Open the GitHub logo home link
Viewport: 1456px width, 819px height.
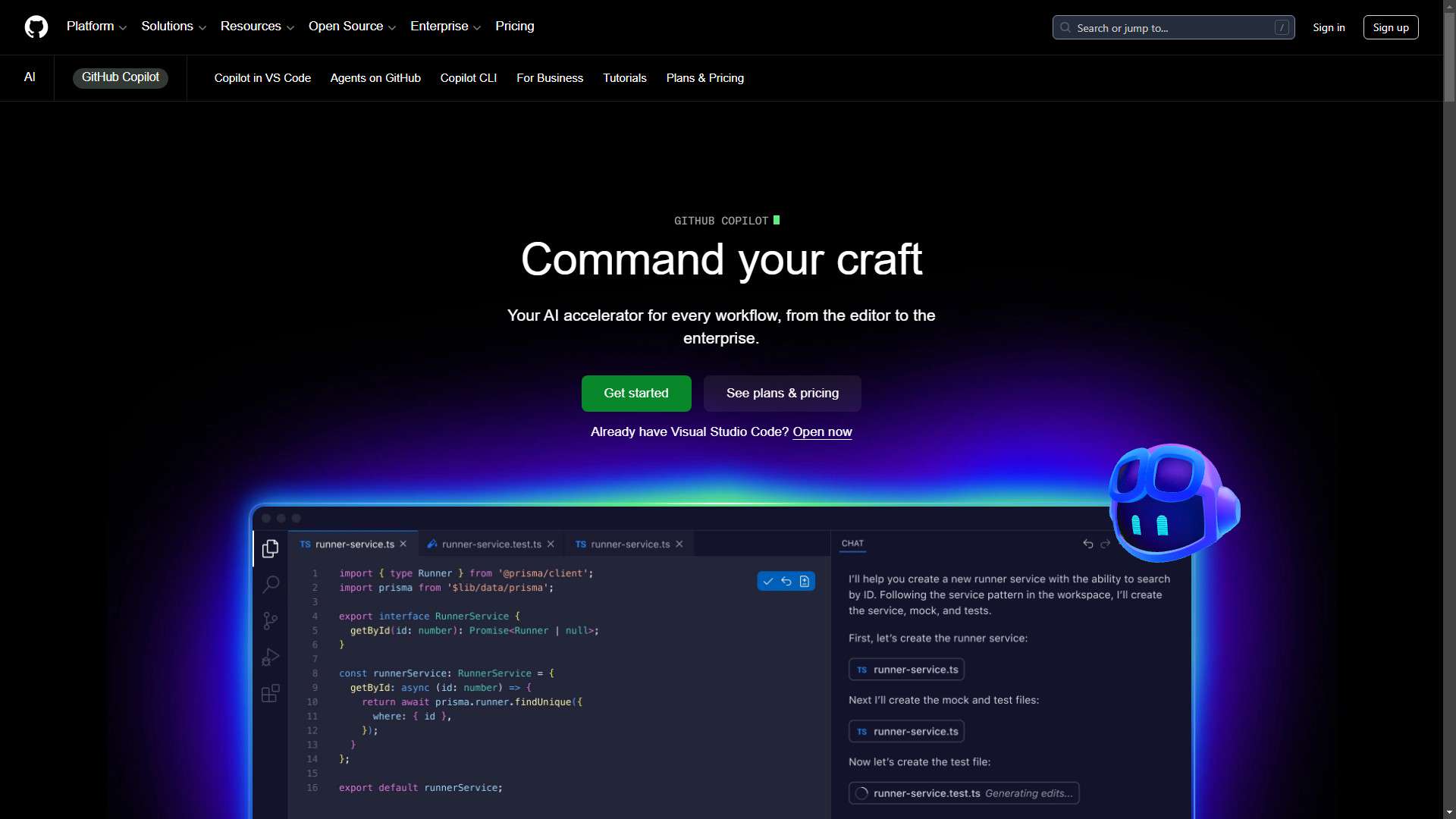pos(36,27)
